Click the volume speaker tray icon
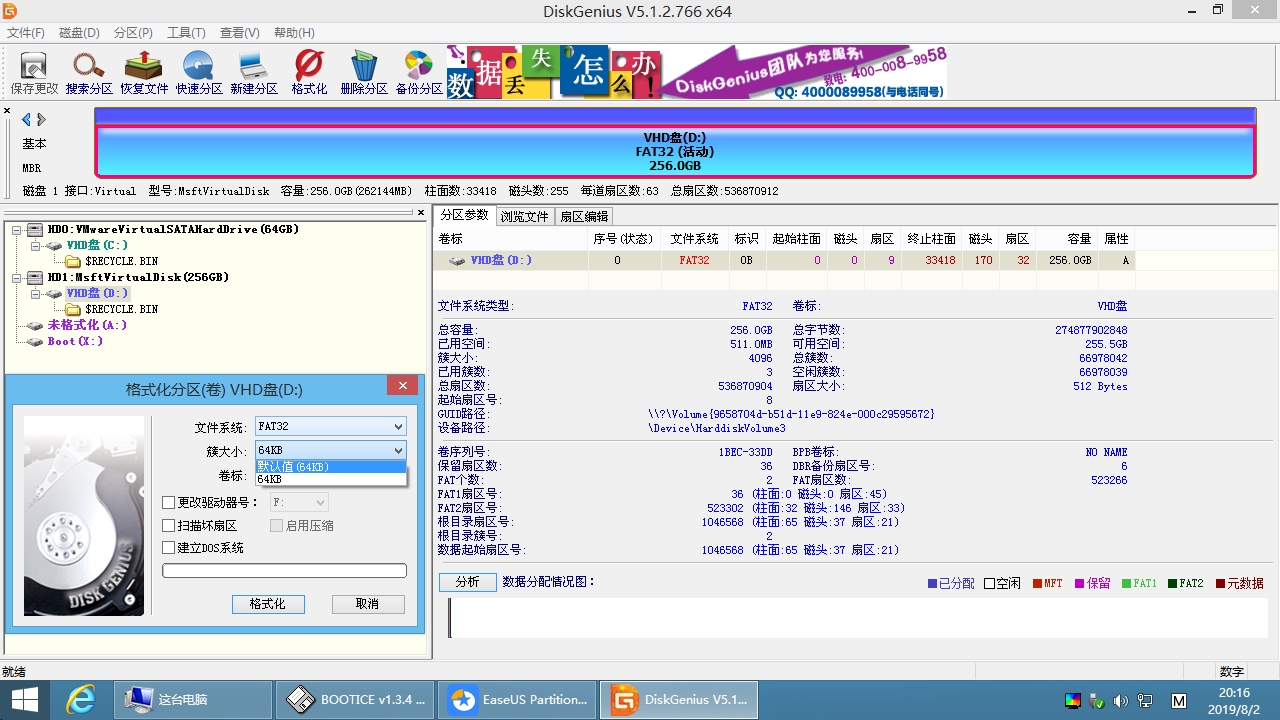 (x=1120, y=700)
